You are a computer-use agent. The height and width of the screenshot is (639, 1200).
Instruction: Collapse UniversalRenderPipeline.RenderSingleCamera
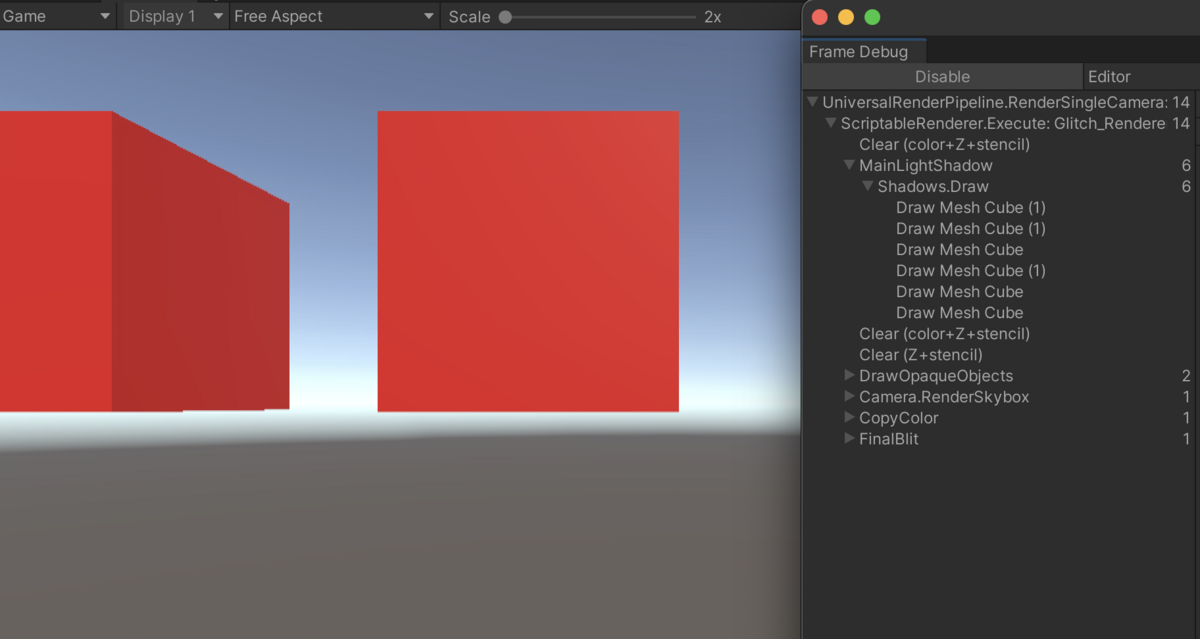pos(812,101)
